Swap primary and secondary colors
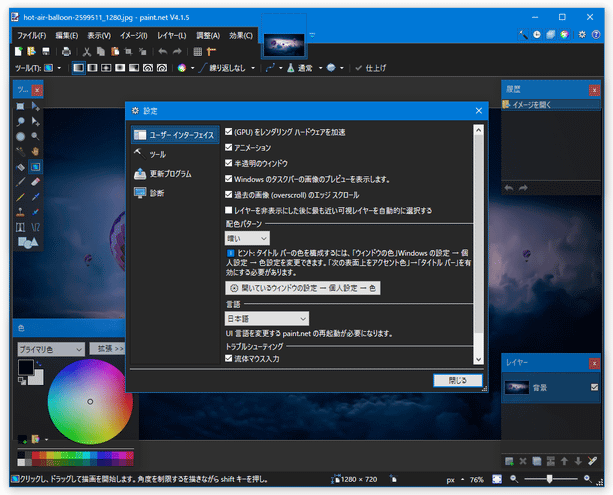613x495 pixels. [39, 364]
